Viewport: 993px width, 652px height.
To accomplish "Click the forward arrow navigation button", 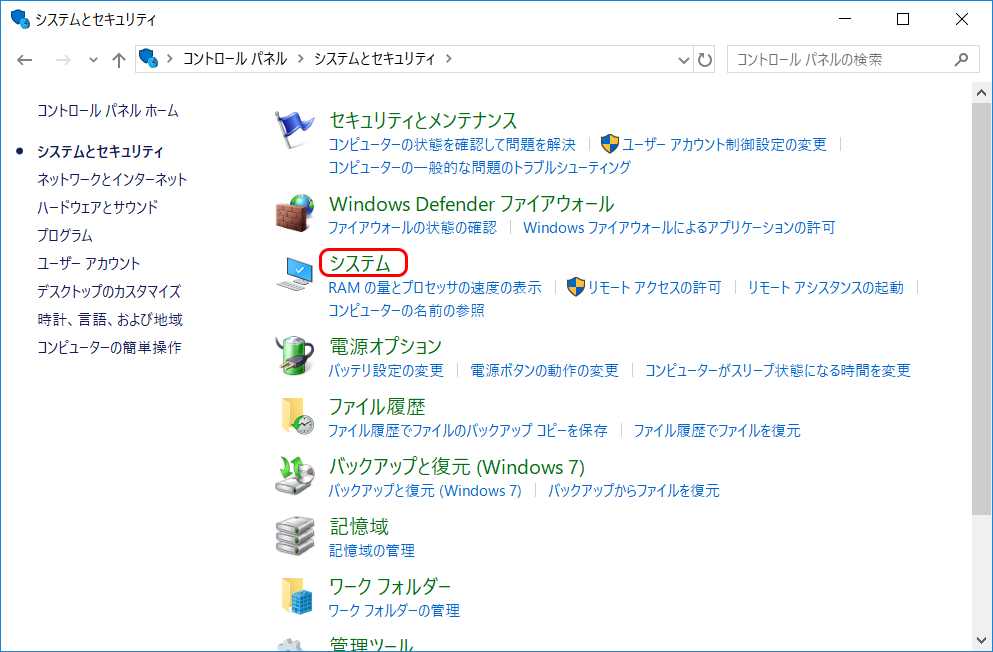I will tap(63, 60).
